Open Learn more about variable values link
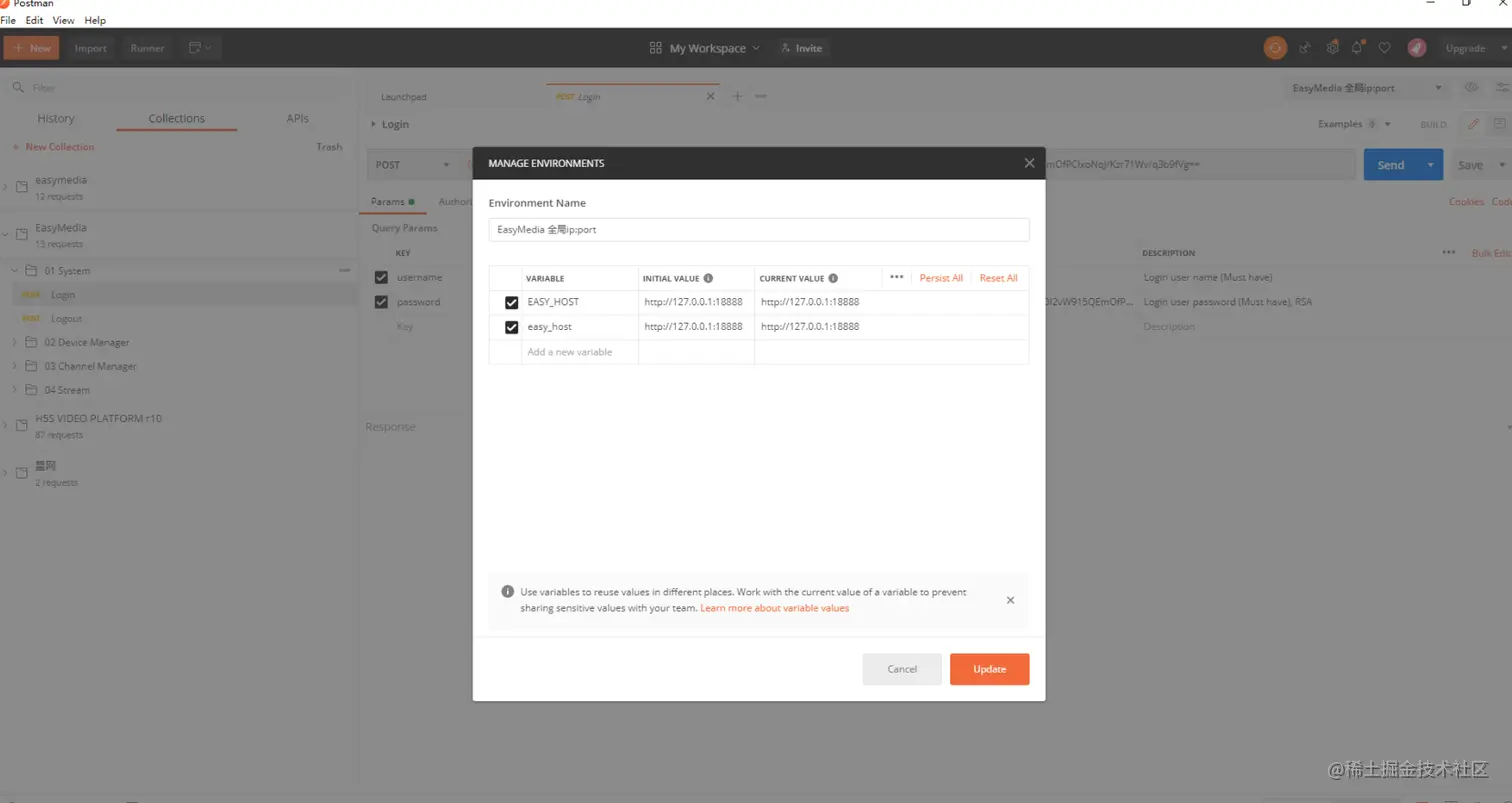1512x803 pixels. (x=774, y=608)
